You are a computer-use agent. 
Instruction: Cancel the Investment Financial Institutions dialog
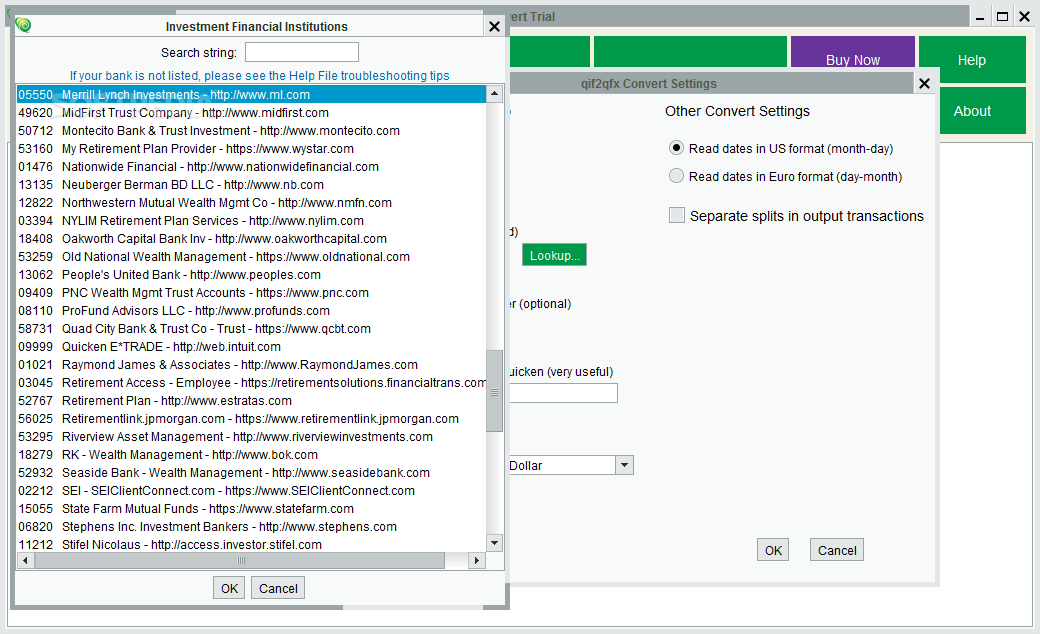point(278,588)
